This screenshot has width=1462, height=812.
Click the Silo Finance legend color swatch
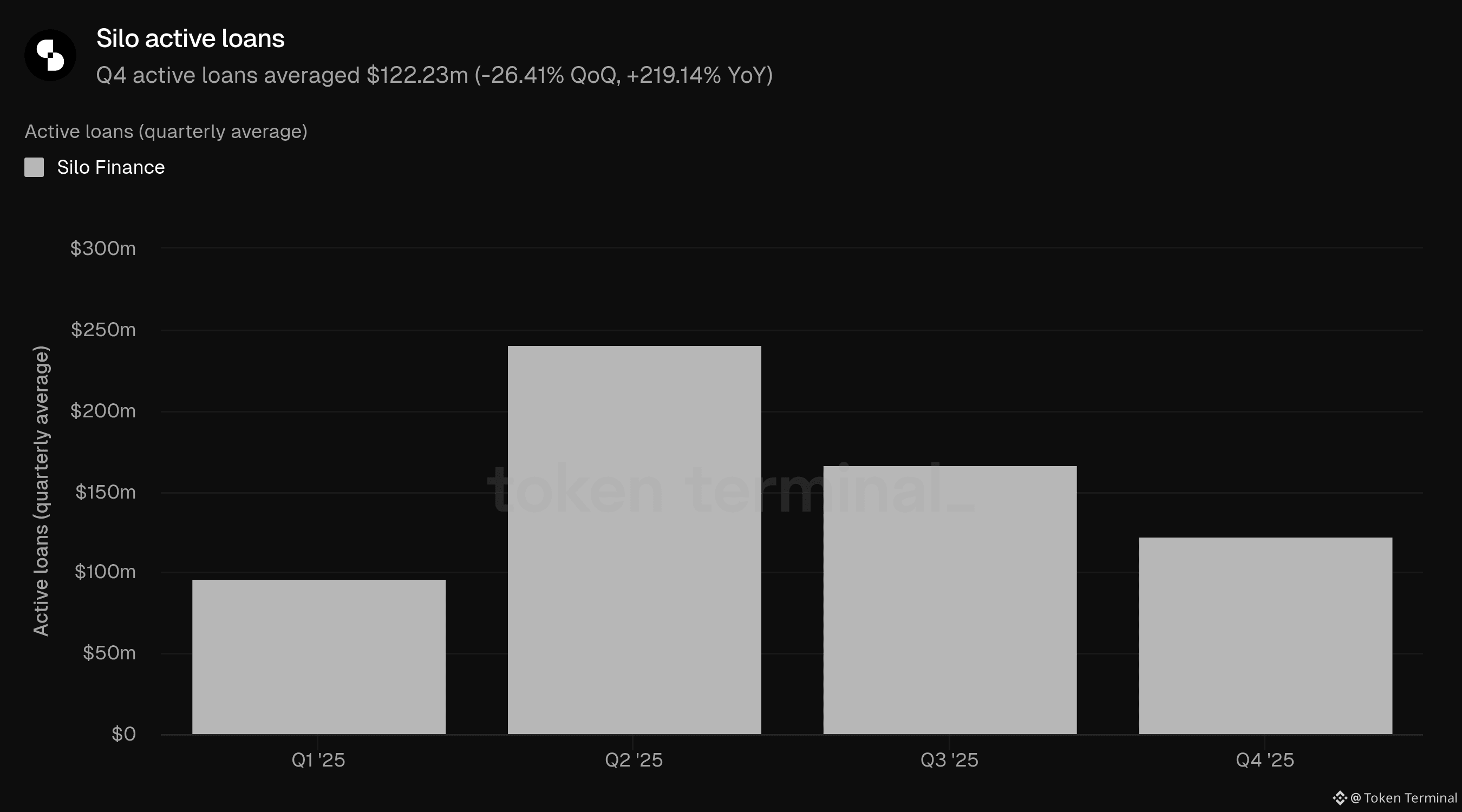point(34,167)
